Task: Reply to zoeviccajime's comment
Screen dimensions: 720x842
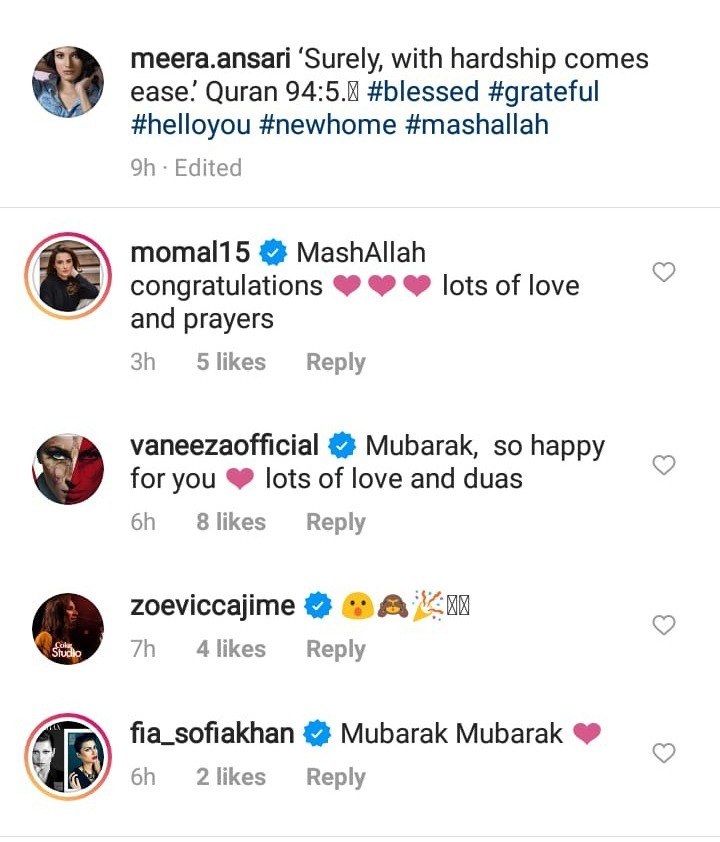Action: (335, 649)
